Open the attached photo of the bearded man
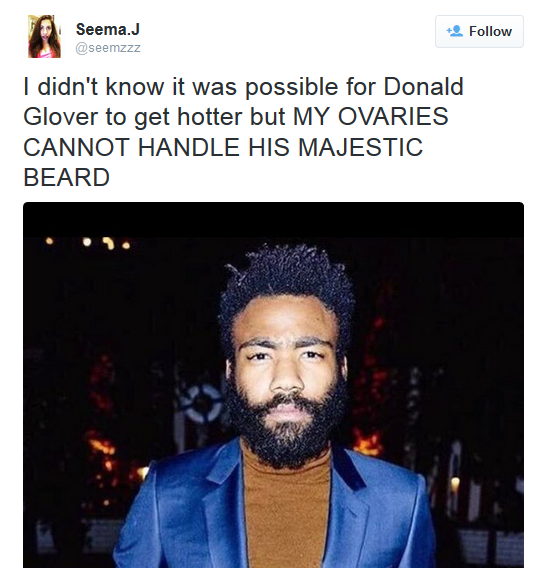This screenshot has height=568, width=540. coord(273,385)
